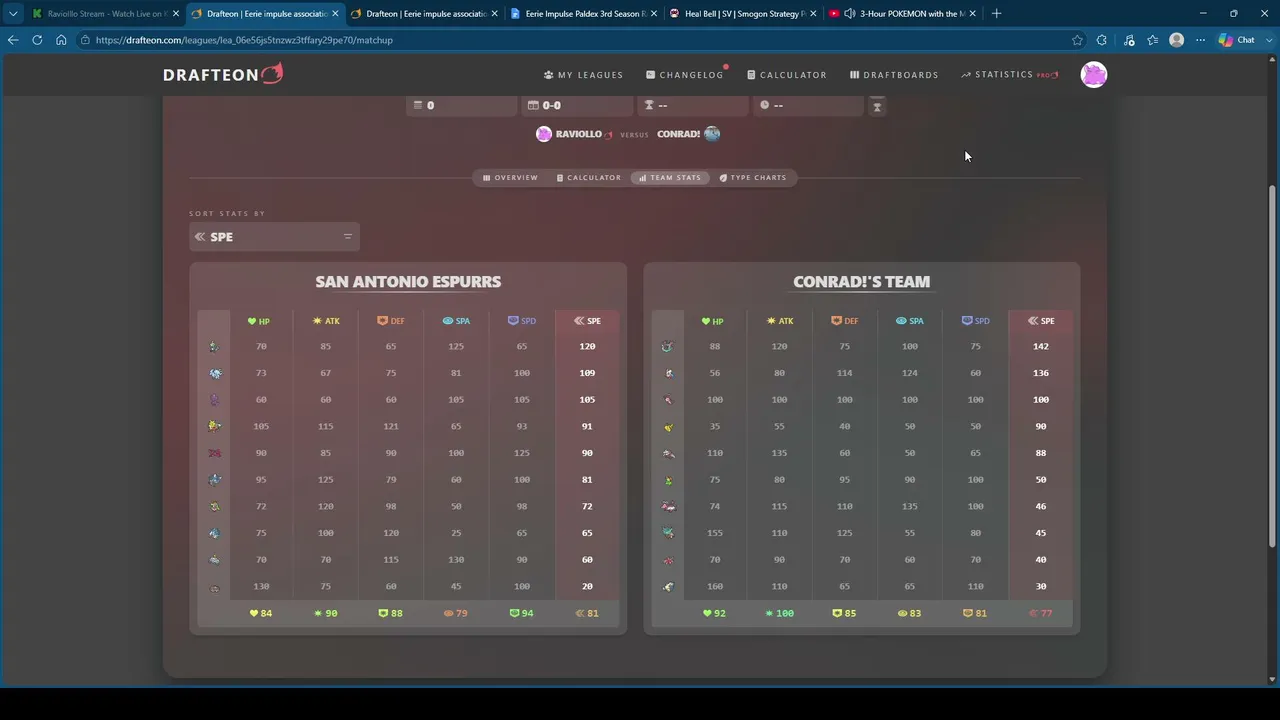This screenshot has width=1280, height=720.
Task: Sort San Antonio Espurrs by ATK column
Action: (x=326, y=321)
